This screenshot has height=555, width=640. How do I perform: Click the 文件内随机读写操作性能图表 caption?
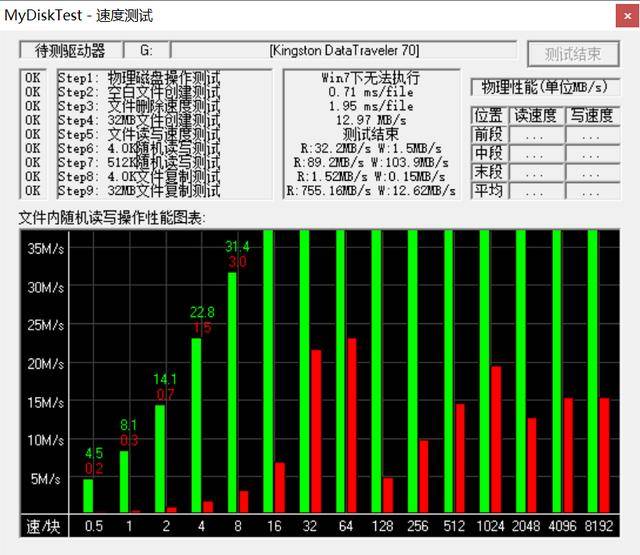pos(112,218)
